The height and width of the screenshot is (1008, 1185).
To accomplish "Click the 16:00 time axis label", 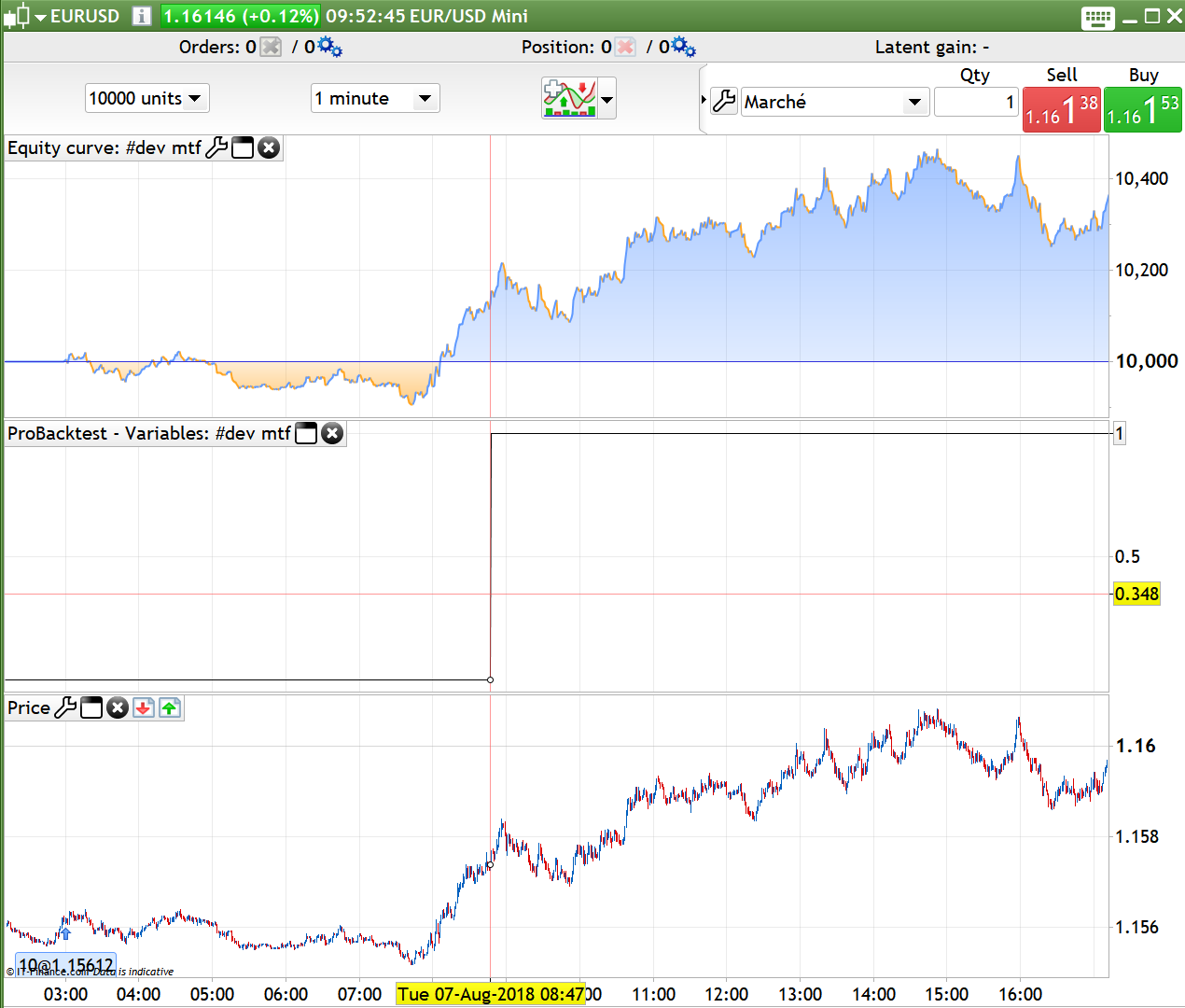I will click(1020, 994).
